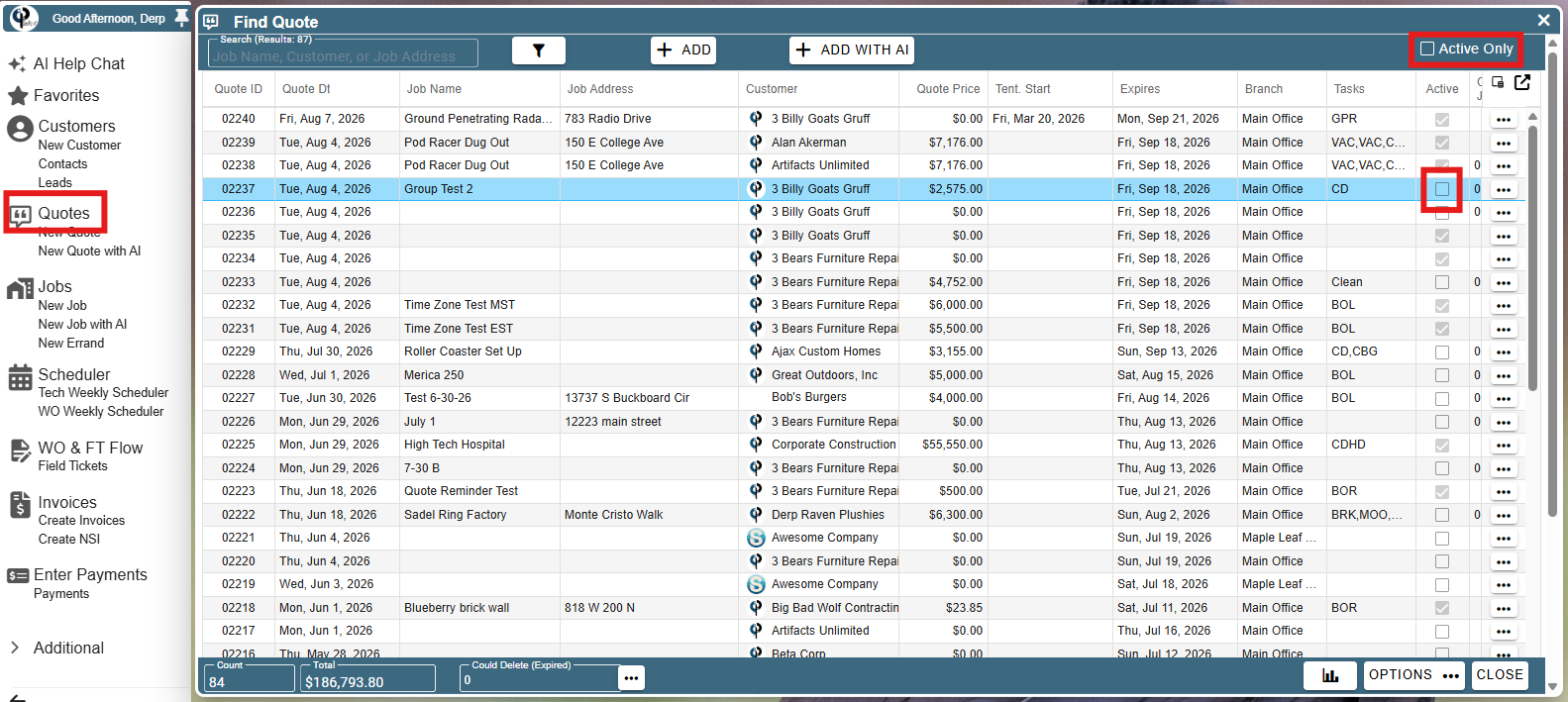Click the pop-out external link icon above the grid

tap(1522, 82)
